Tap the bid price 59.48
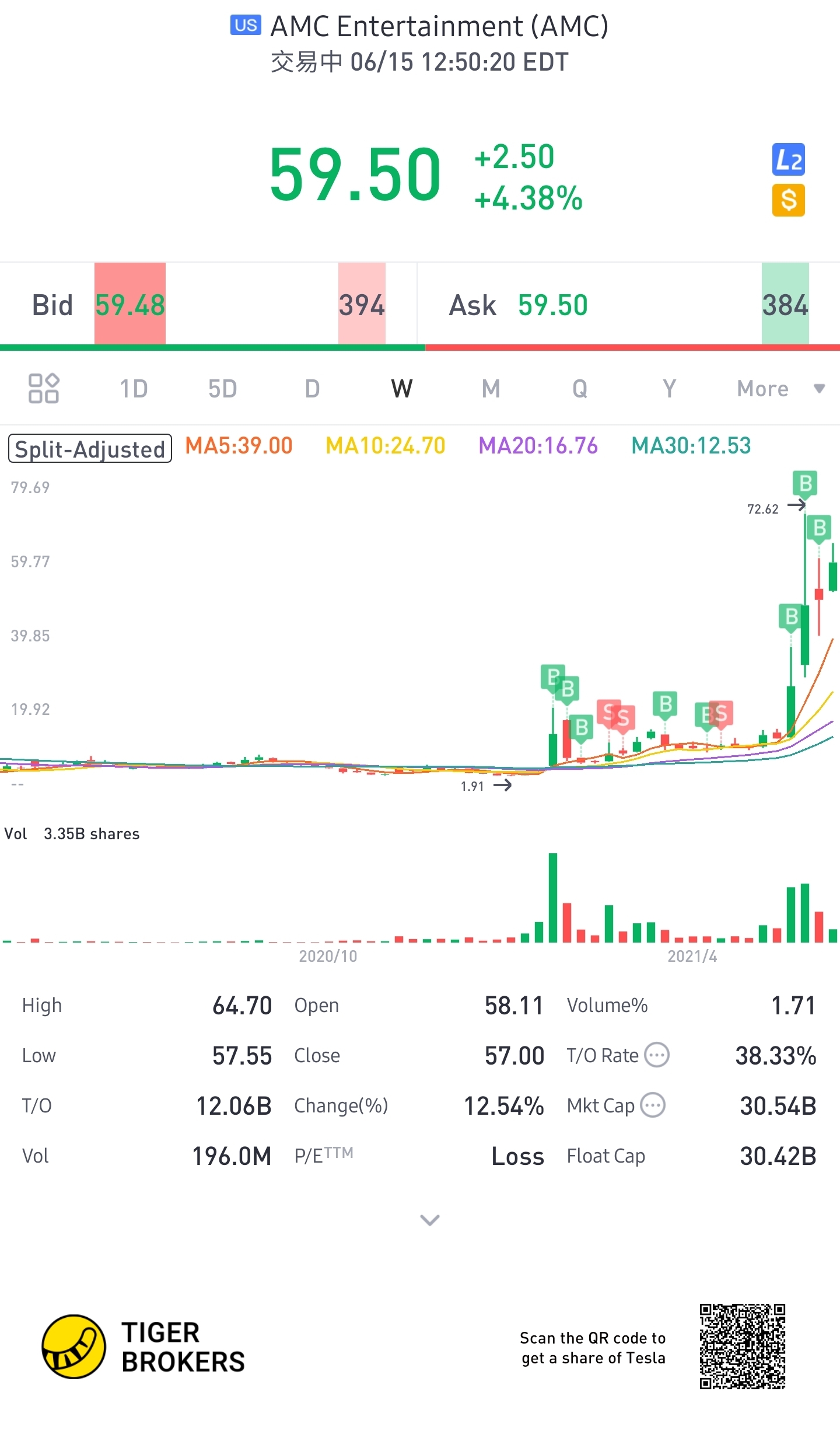Viewport: 840px width, 1441px height. click(x=130, y=305)
